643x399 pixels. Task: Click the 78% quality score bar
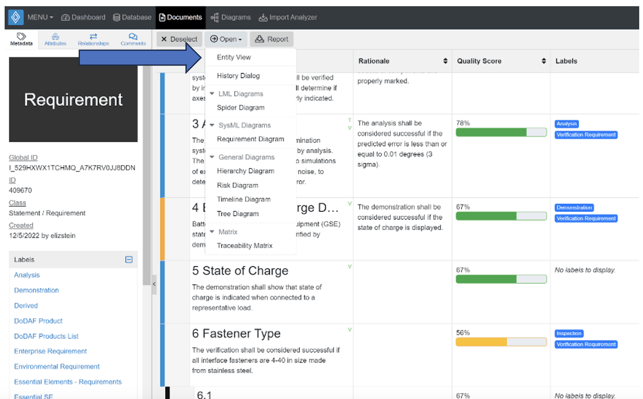click(x=501, y=132)
